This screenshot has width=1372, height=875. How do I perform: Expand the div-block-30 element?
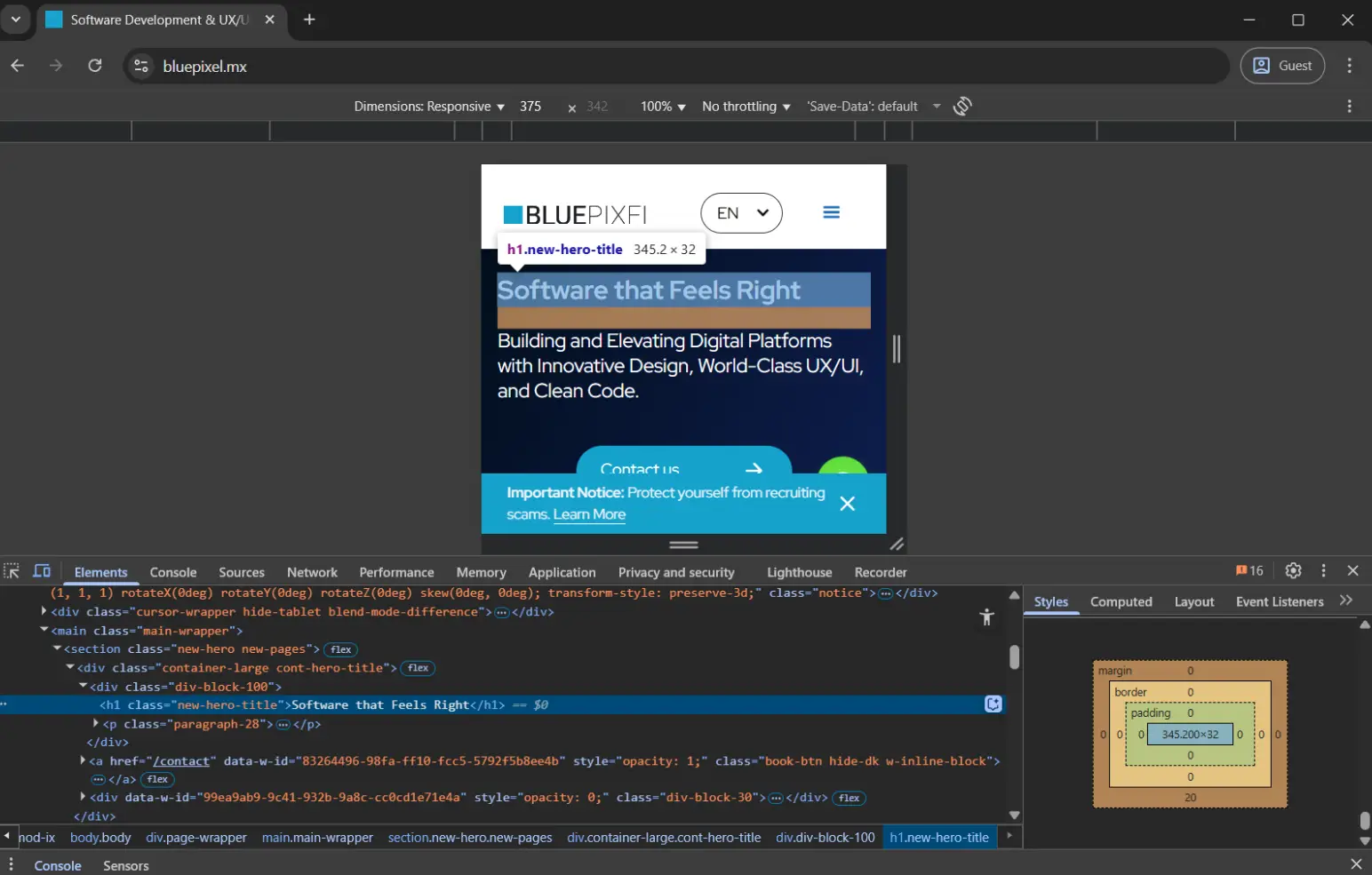point(83,797)
